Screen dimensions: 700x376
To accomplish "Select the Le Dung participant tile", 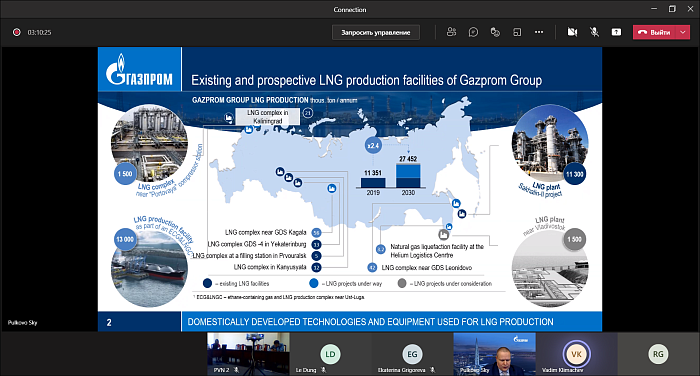I will point(330,353).
